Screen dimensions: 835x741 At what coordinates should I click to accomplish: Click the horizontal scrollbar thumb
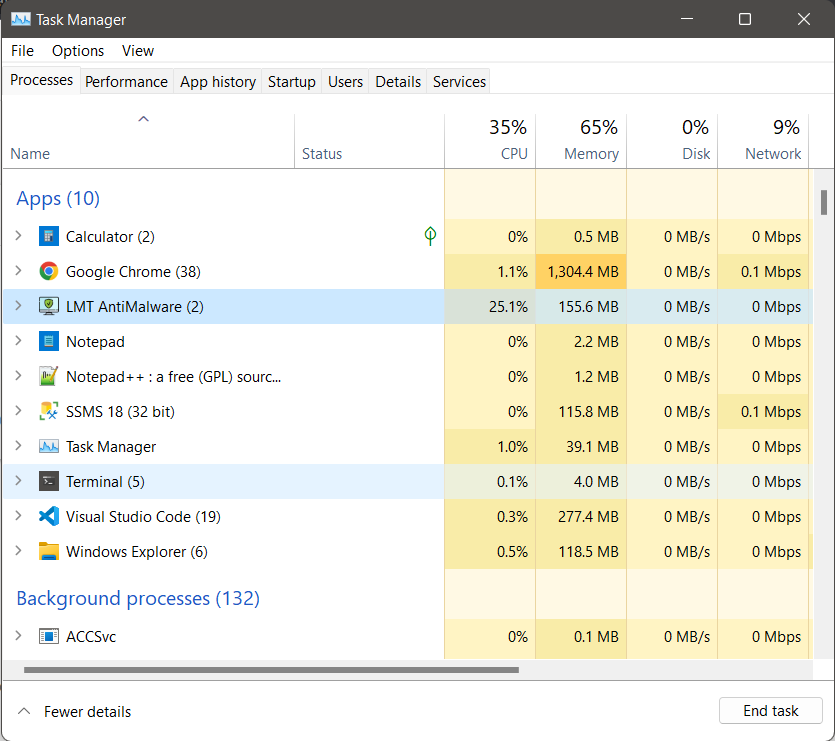270,670
